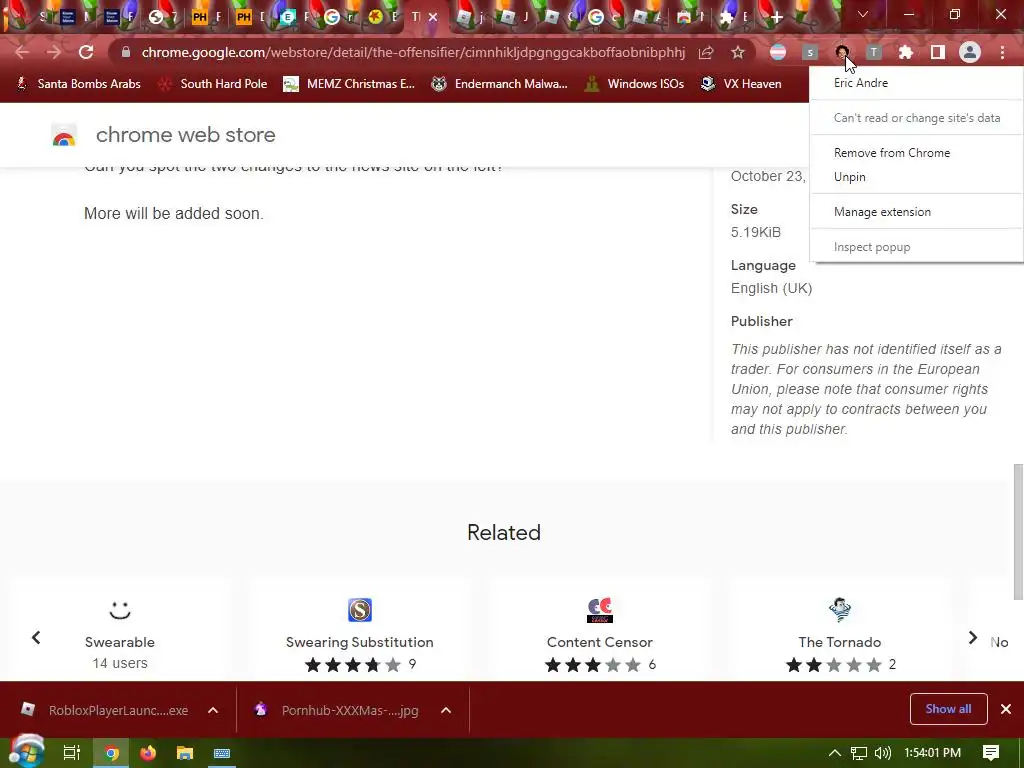Click the address bar URL field
This screenshot has height=768, width=1024.
tap(413, 52)
